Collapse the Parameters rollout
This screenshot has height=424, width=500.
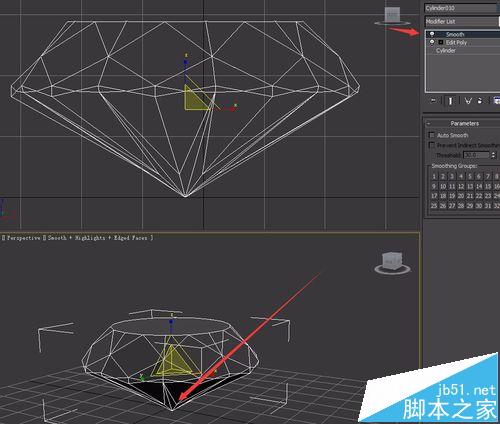(428, 124)
